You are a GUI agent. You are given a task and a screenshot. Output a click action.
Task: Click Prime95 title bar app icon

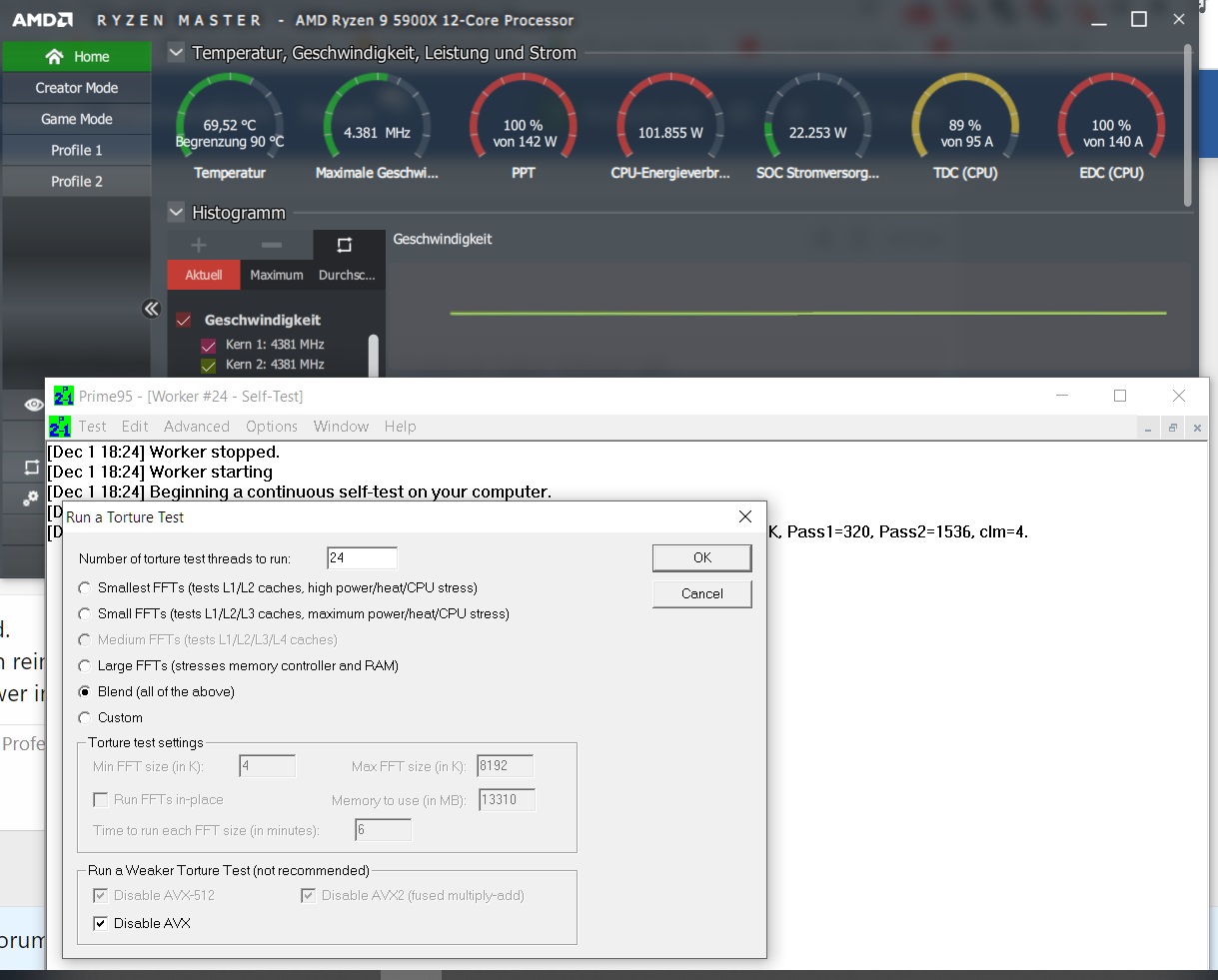(64, 396)
